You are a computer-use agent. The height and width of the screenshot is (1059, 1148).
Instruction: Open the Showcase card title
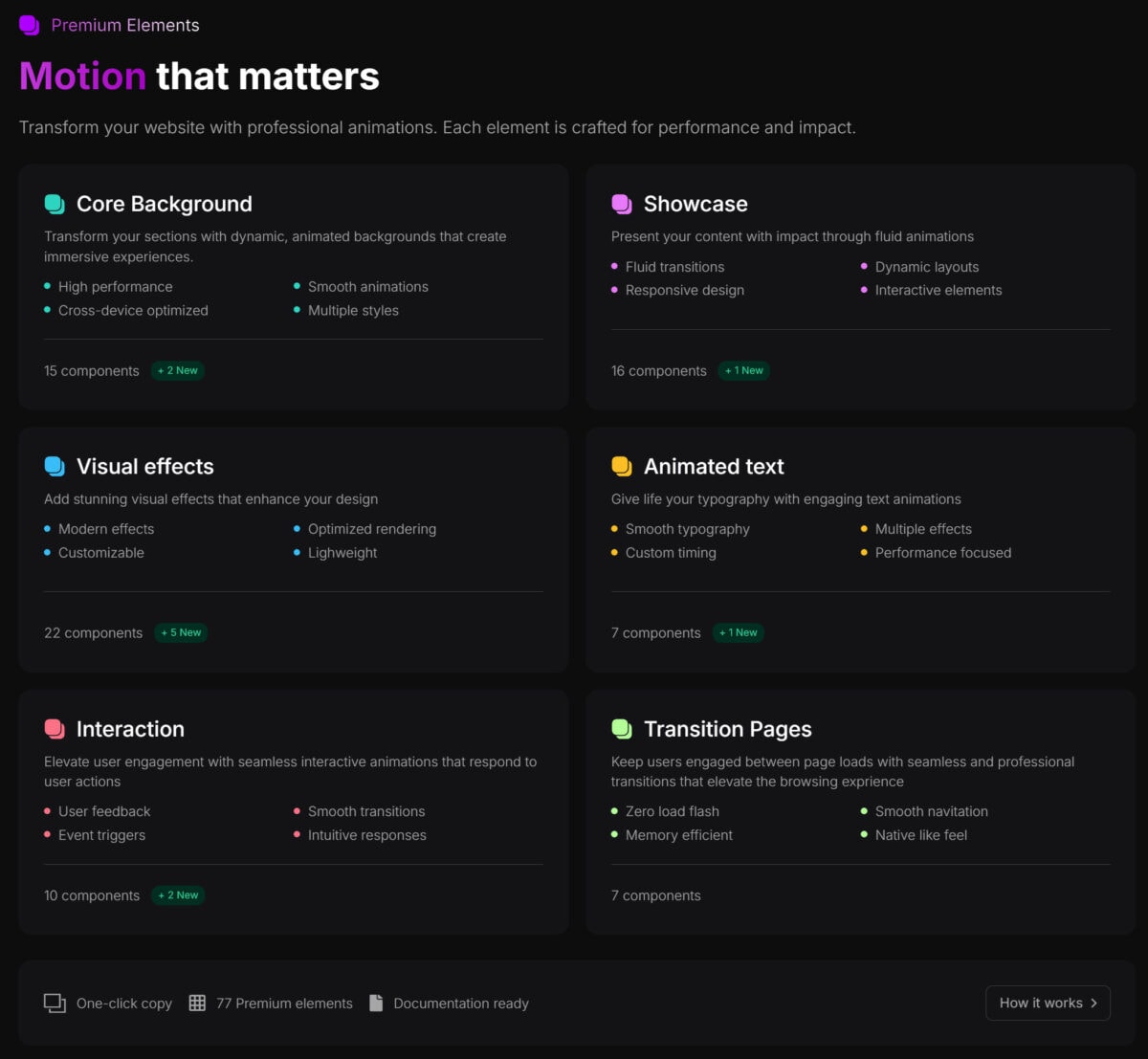pos(695,204)
